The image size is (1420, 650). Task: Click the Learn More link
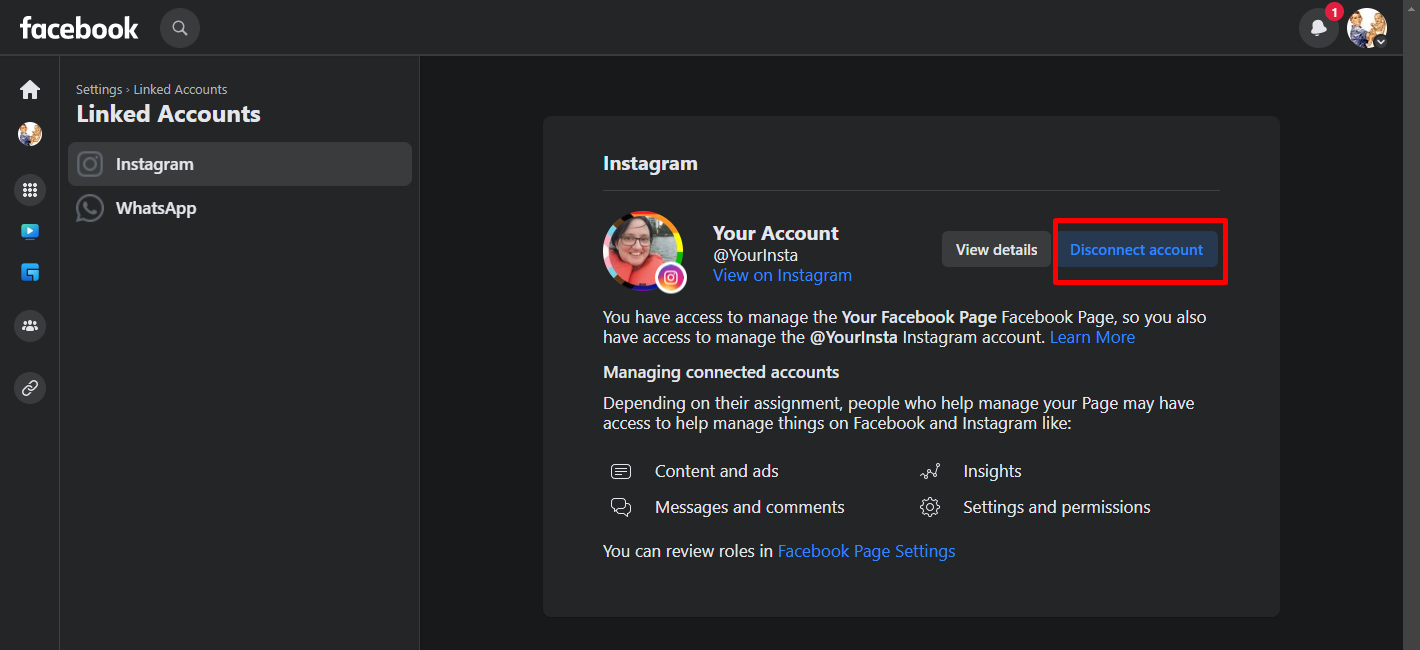point(1092,338)
